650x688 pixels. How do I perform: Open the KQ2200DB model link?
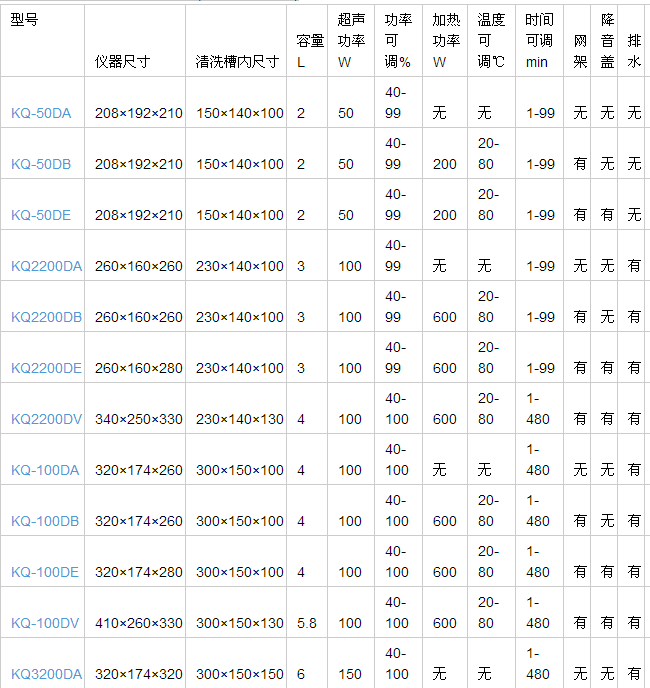[x=46, y=317]
